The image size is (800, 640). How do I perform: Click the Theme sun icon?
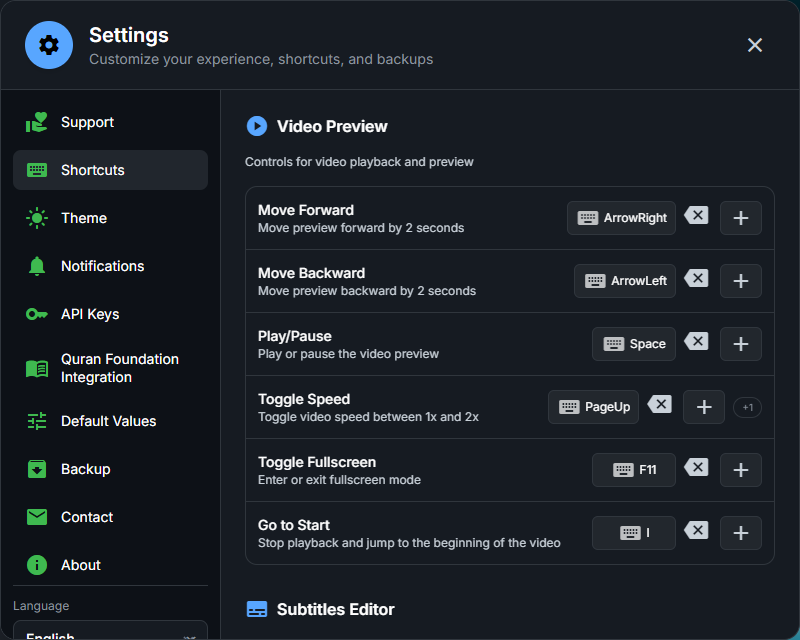[37, 218]
